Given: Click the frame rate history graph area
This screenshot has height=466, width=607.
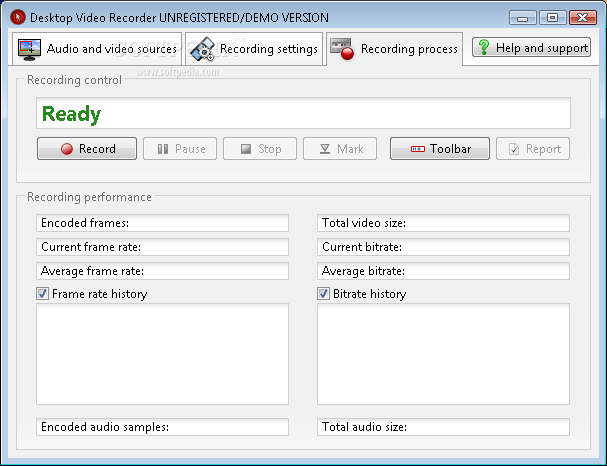Looking at the screenshot, I should (162, 354).
